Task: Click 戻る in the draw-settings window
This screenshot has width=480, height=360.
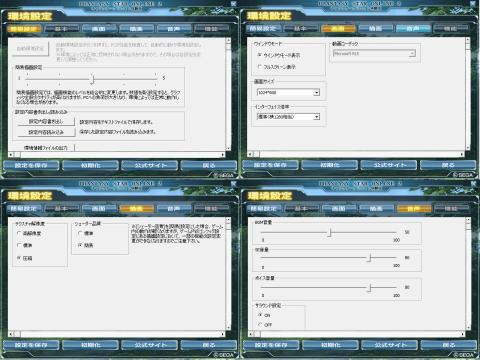Action: pyautogui.click(x=209, y=345)
